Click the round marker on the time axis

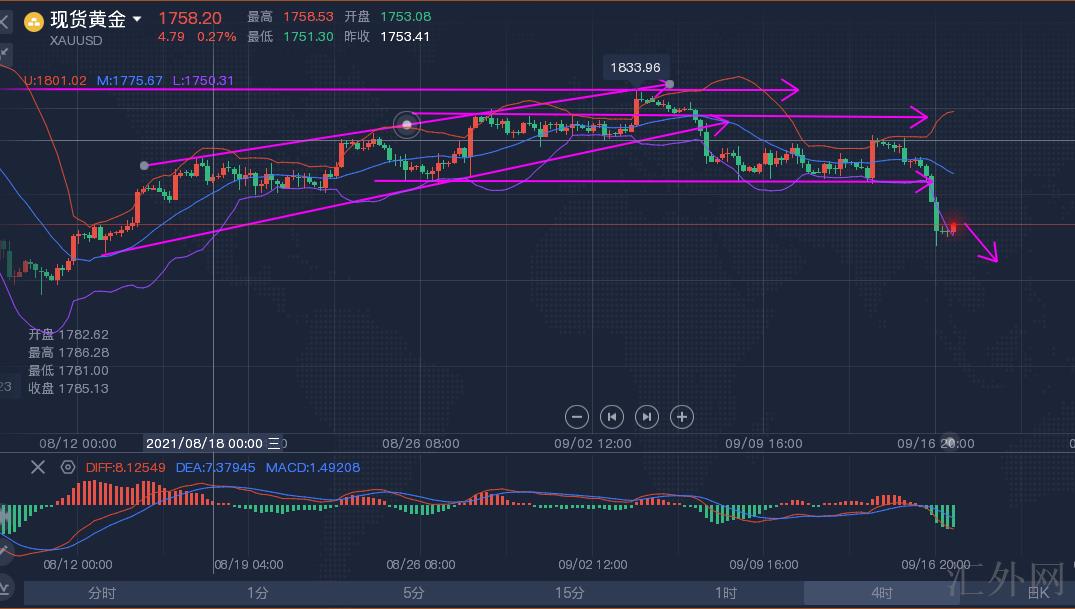(x=952, y=443)
